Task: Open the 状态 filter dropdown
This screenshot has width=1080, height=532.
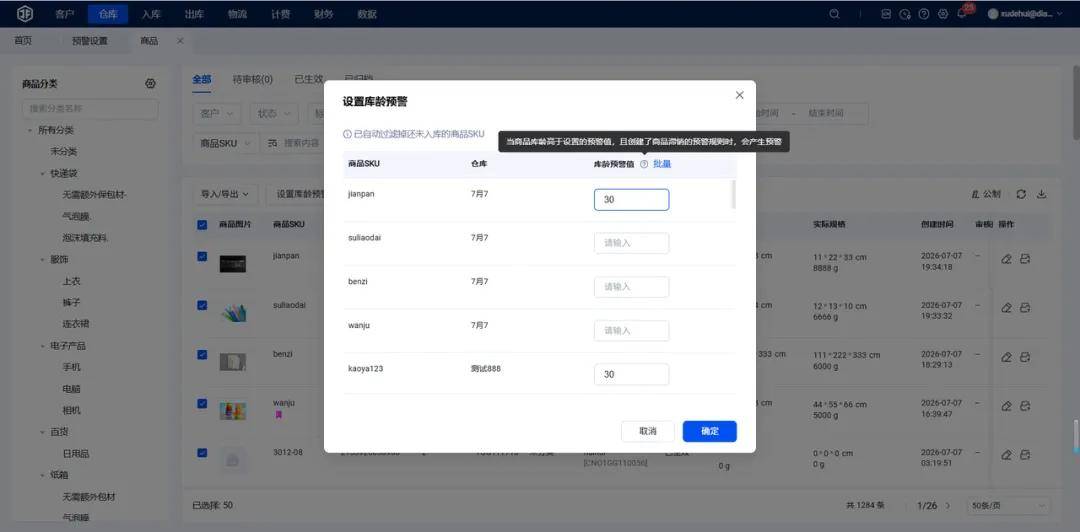Action: 274,114
